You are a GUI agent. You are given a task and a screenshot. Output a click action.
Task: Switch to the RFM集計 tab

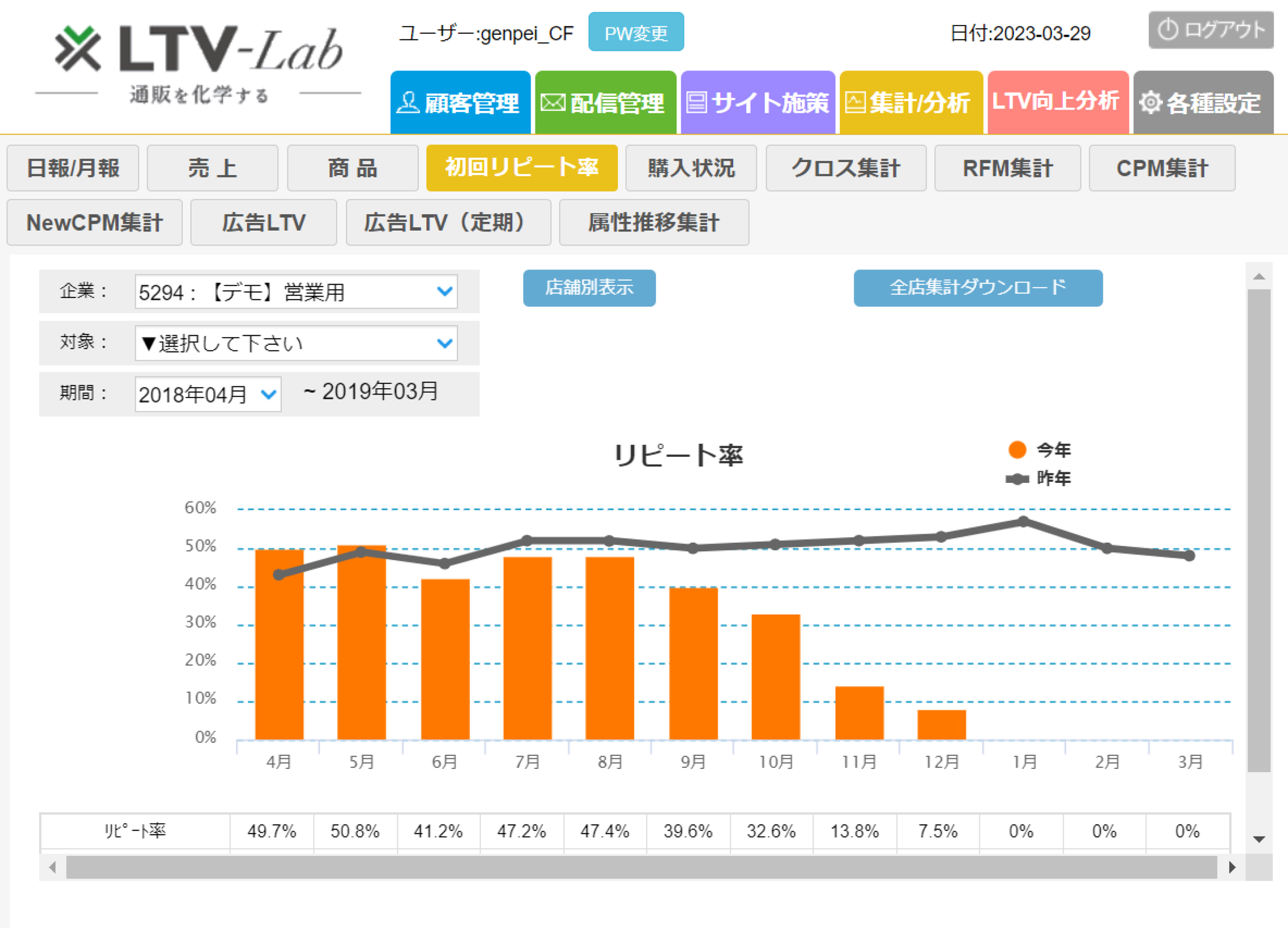point(1007,168)
